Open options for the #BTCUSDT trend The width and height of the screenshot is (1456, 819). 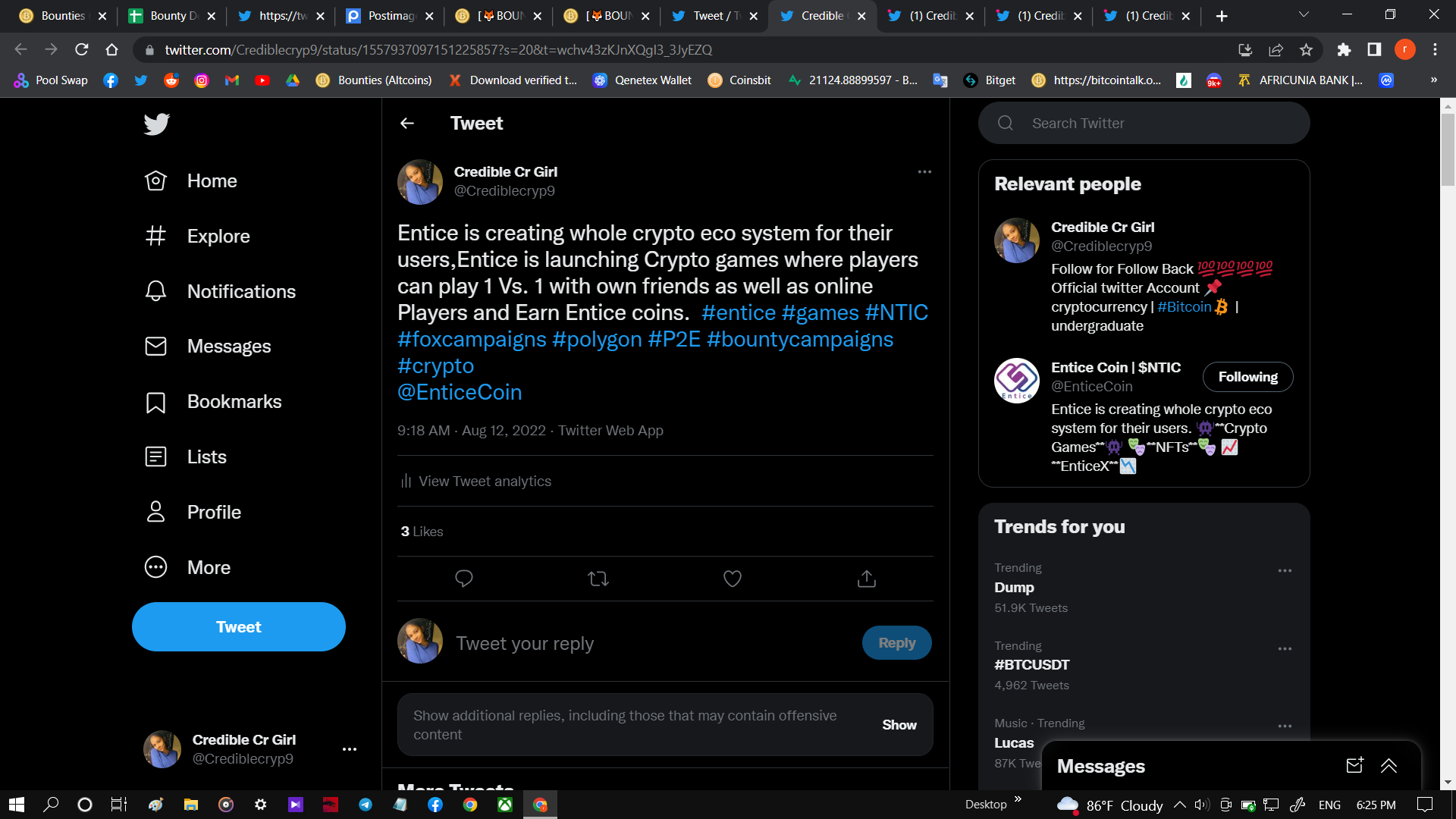pos(1285,649)
